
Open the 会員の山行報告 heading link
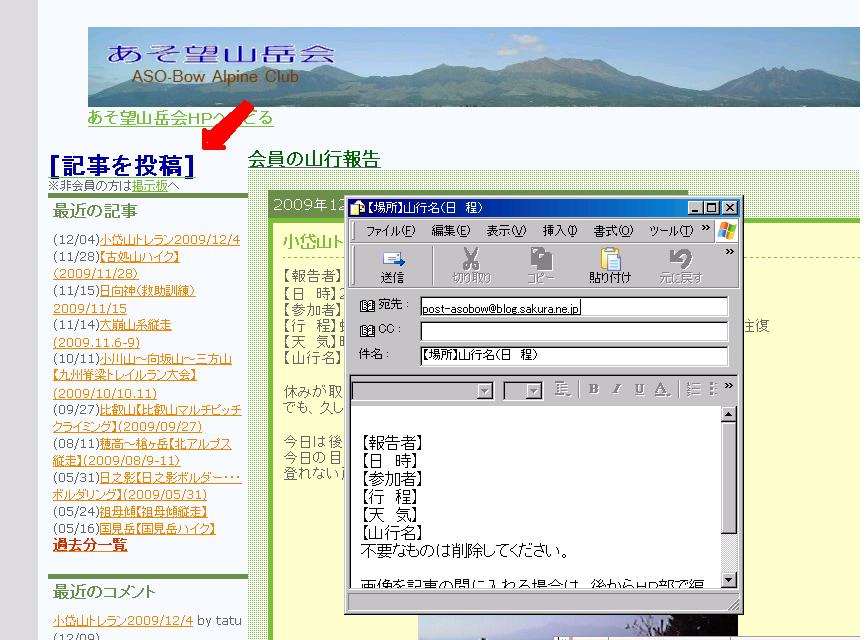tap(314, 159)
